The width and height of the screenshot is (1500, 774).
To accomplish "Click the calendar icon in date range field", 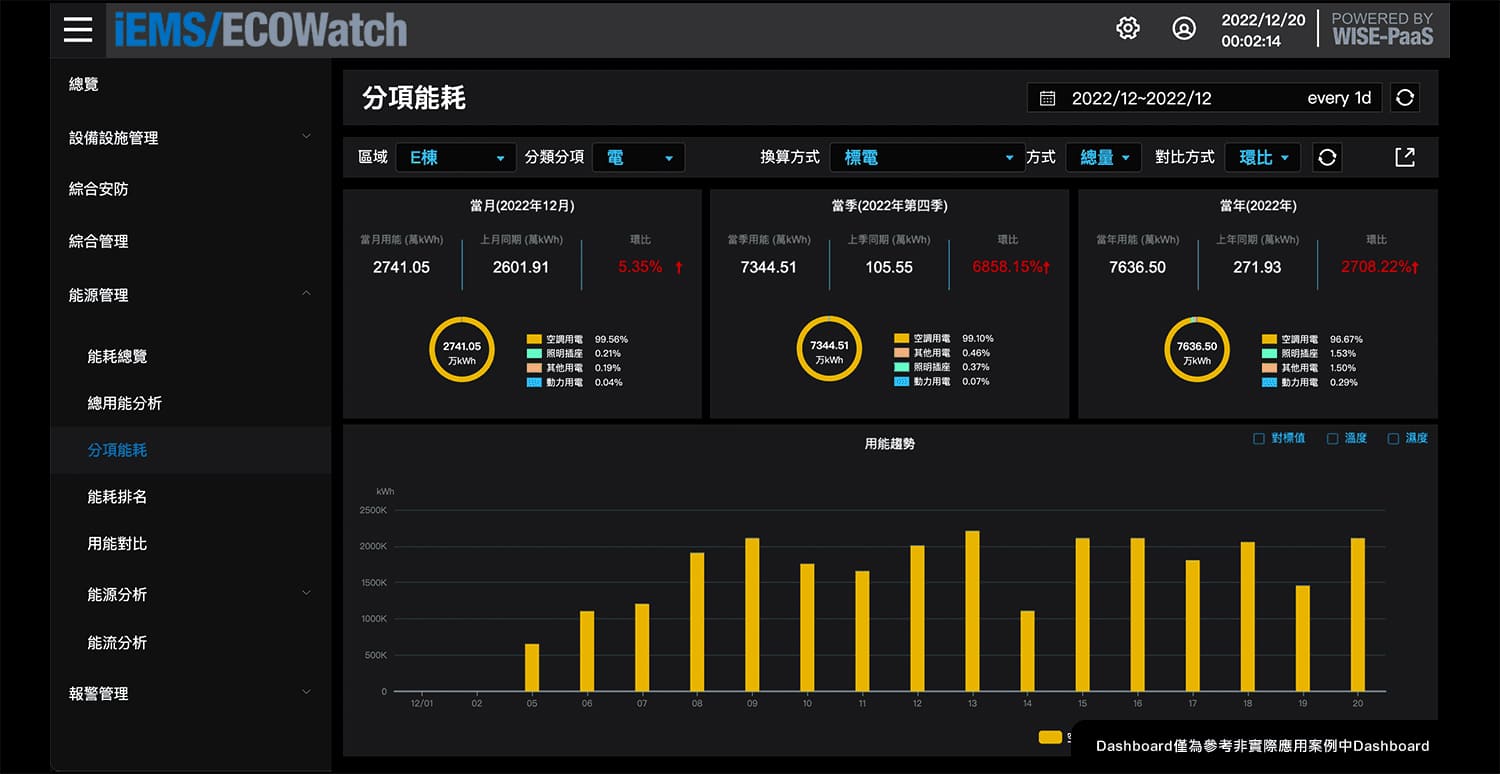I will pyautogui.click(x=1047, y=98).
